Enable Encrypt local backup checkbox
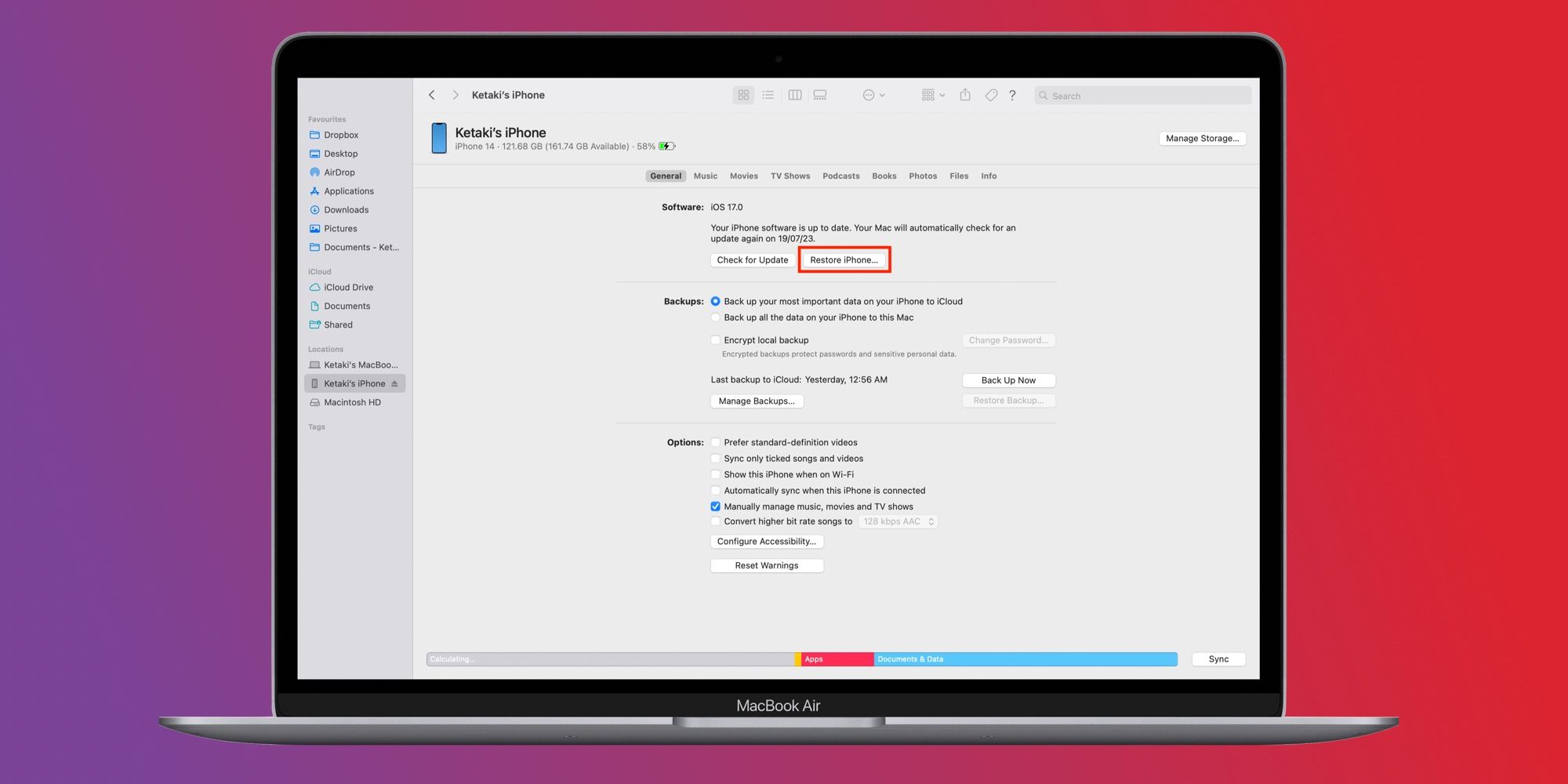 click(715, 340)
